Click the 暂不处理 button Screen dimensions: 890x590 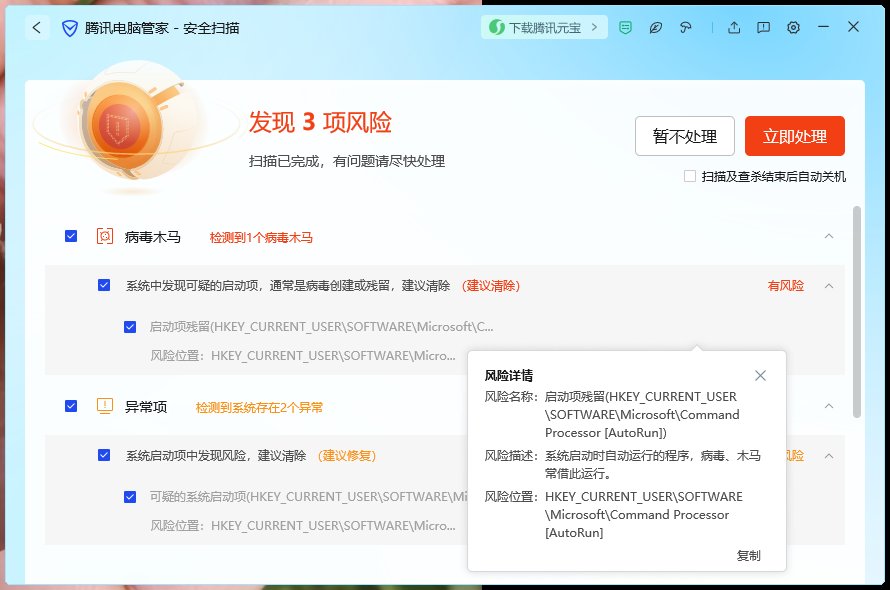click(x=685, y=136)
